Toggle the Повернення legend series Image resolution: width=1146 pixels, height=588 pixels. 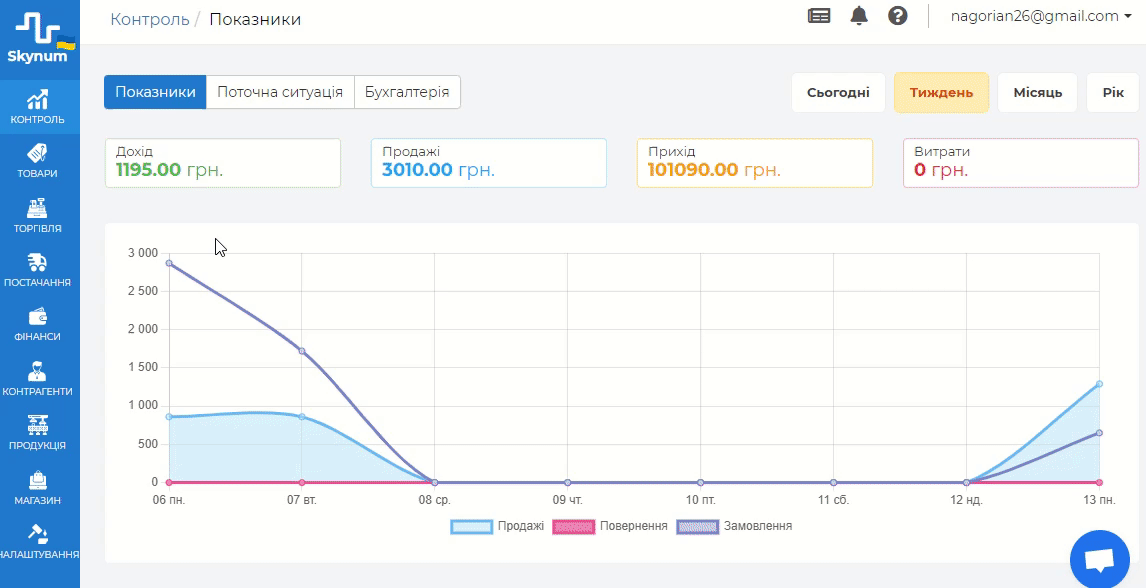click(x=610, y=526)
